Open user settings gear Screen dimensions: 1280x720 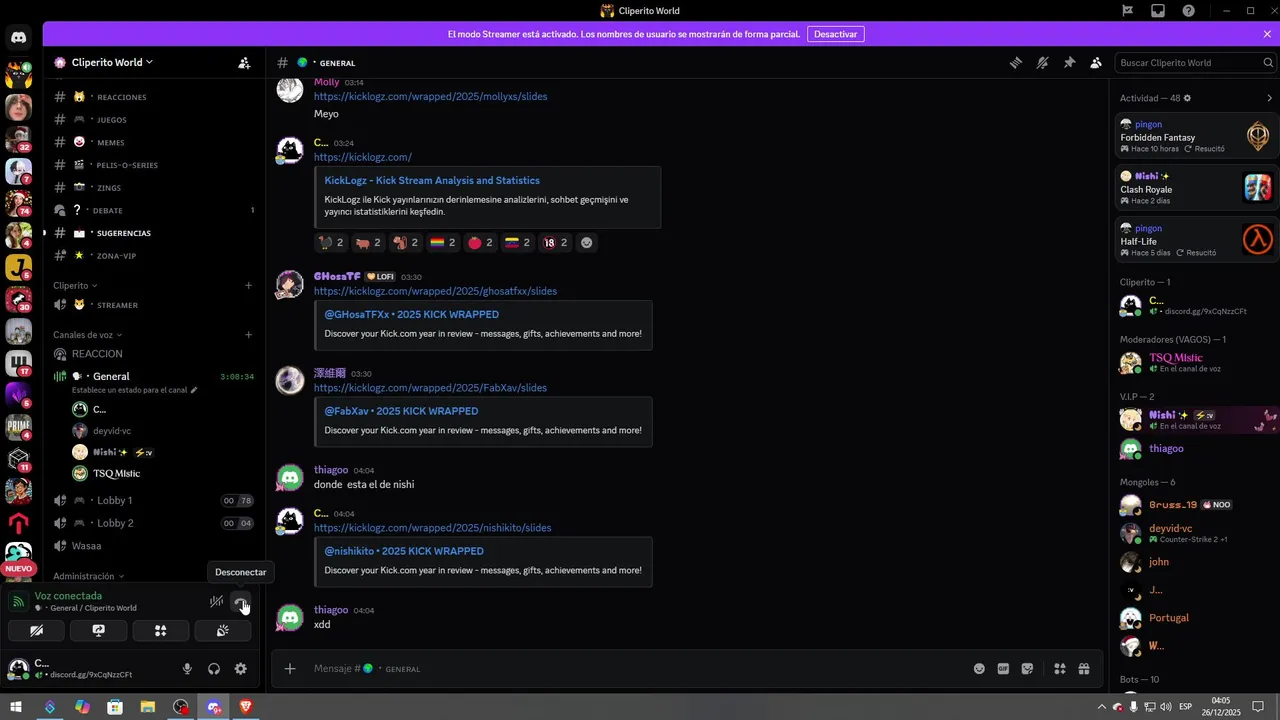coord(240,669)
